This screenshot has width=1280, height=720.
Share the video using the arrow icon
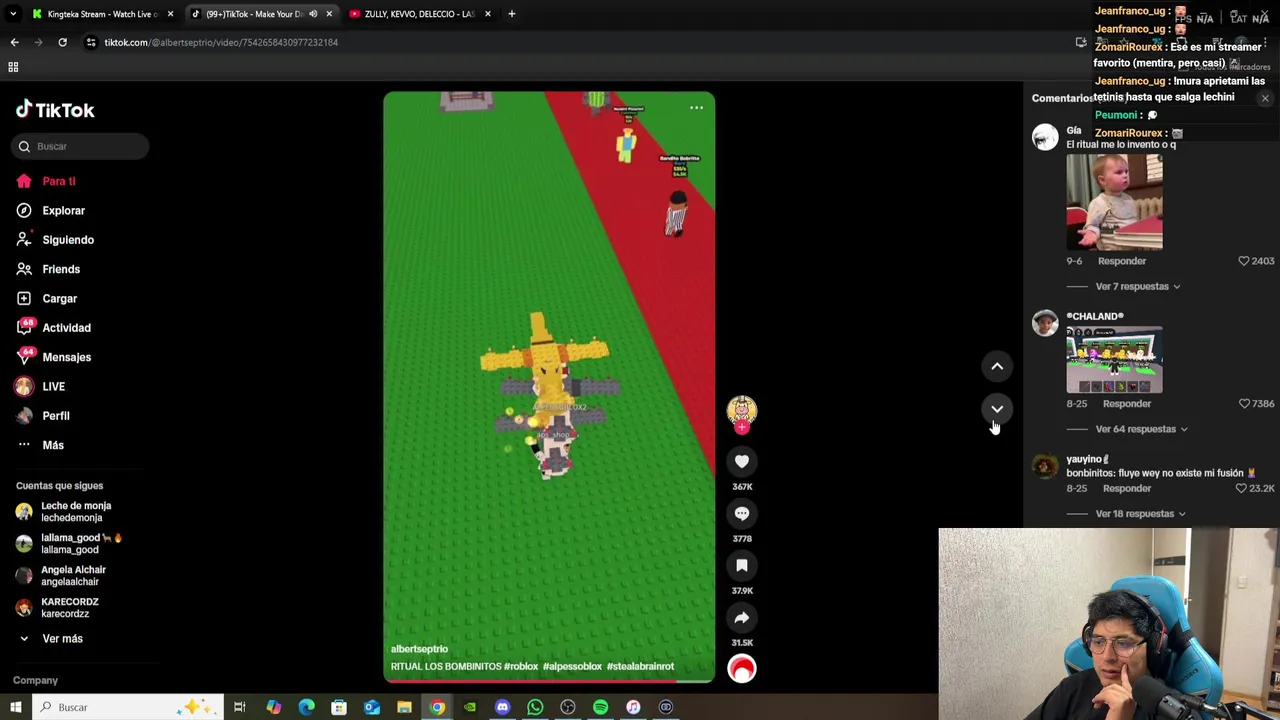pyautogui.click(x=742, y=617)
